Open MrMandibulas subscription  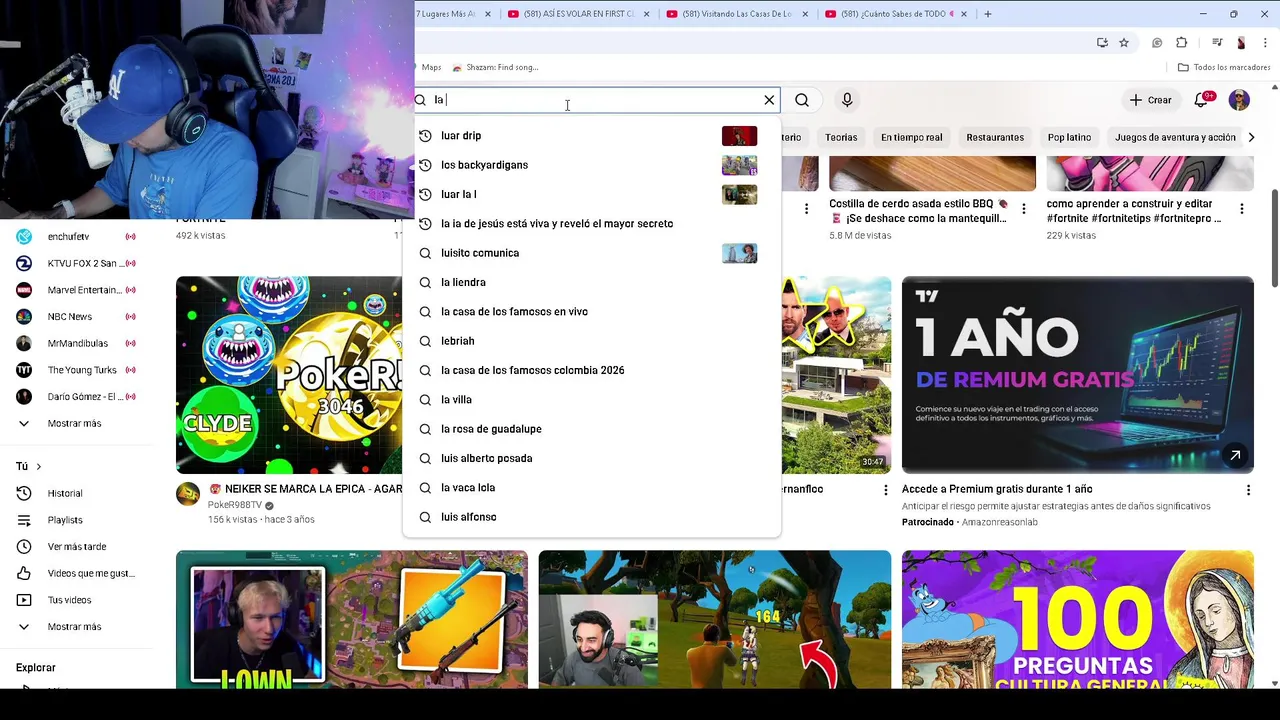(77, 343)
